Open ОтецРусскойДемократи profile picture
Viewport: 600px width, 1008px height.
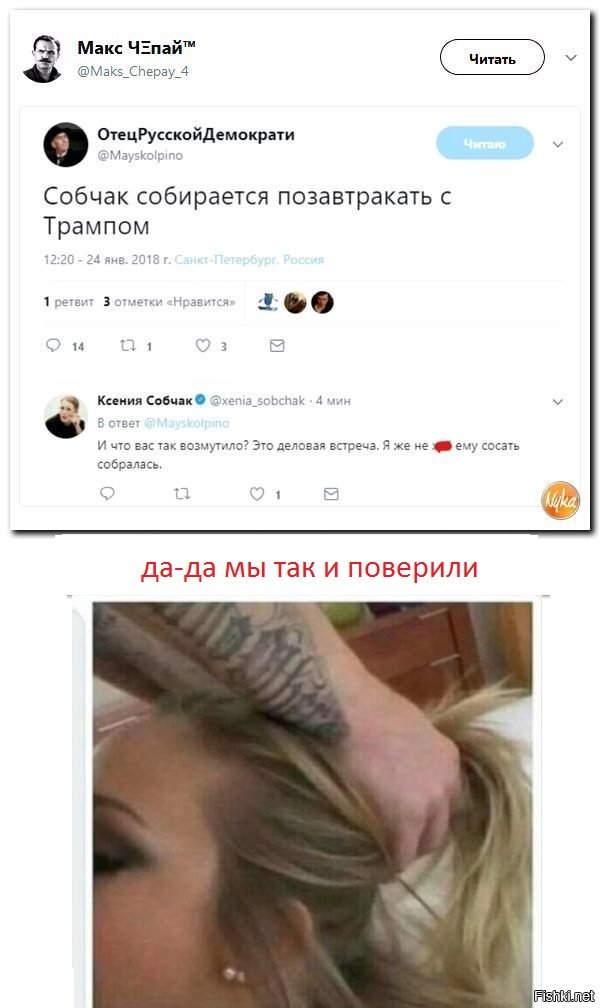[x=66, y=144]
